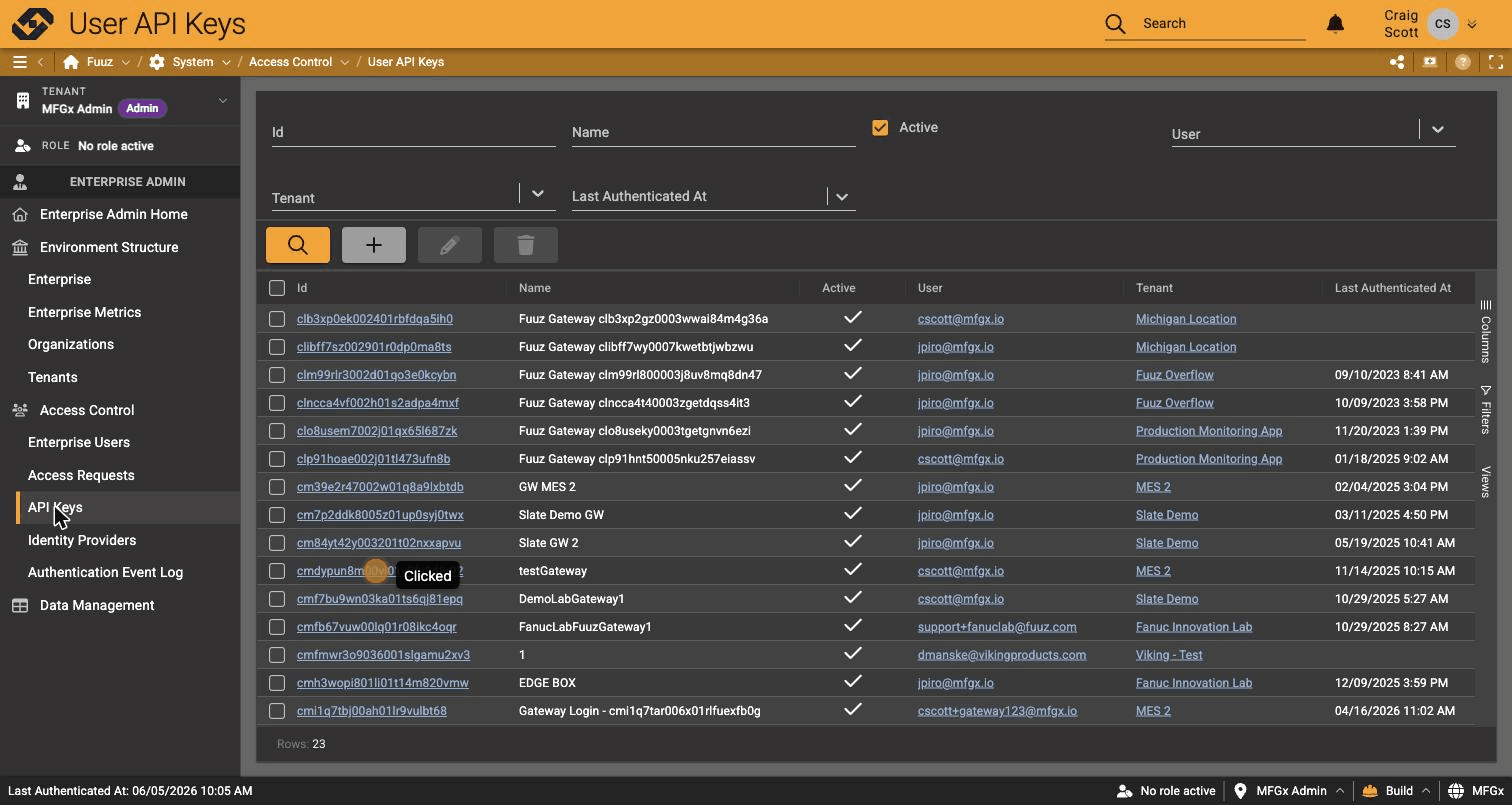Toggle the hamburger sidebar menu
This screenshot has height=805, width=1512.
[x=19, y=62]
